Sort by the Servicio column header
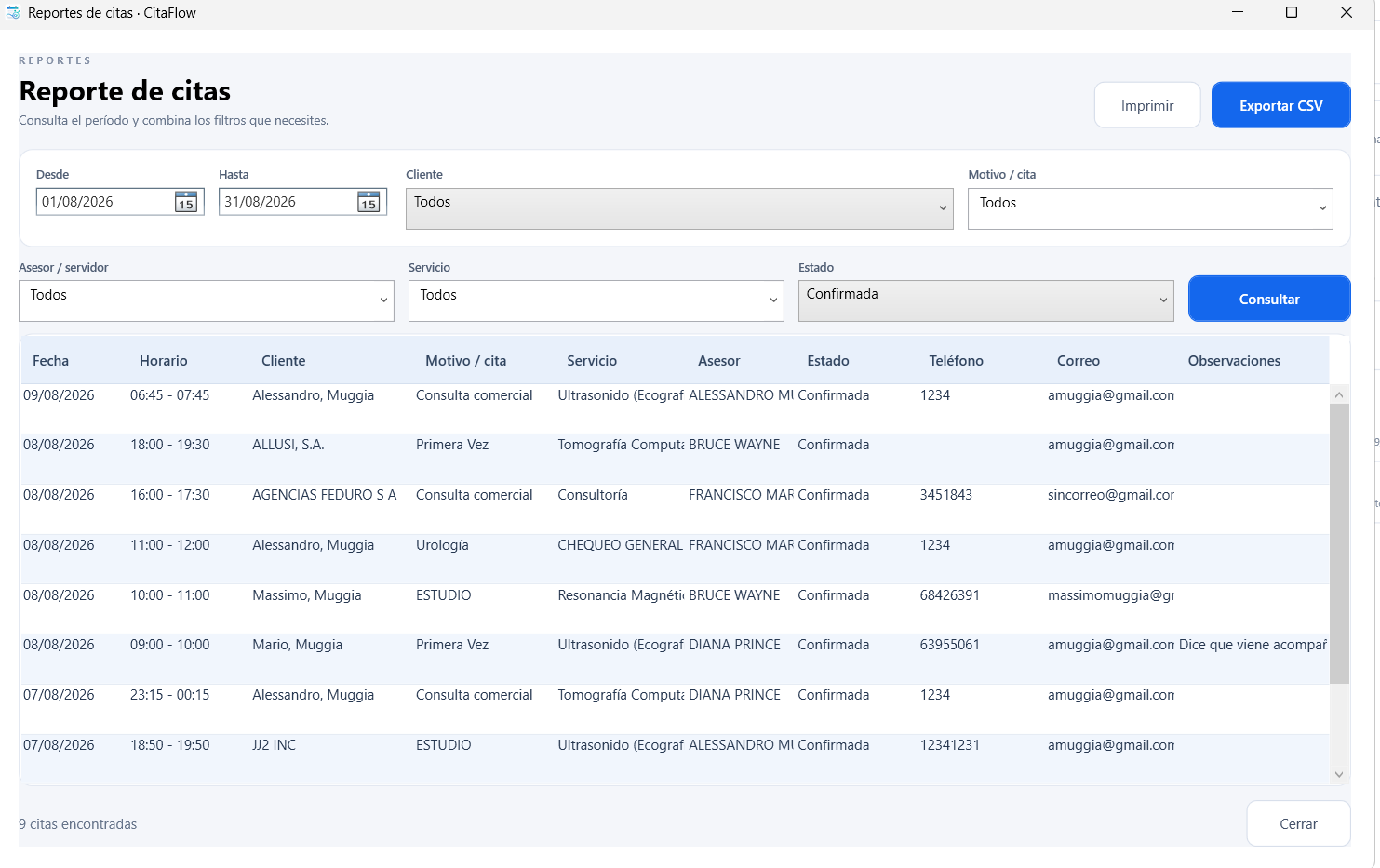Screen dimensions: 1380x868 (x=592, y=361)
